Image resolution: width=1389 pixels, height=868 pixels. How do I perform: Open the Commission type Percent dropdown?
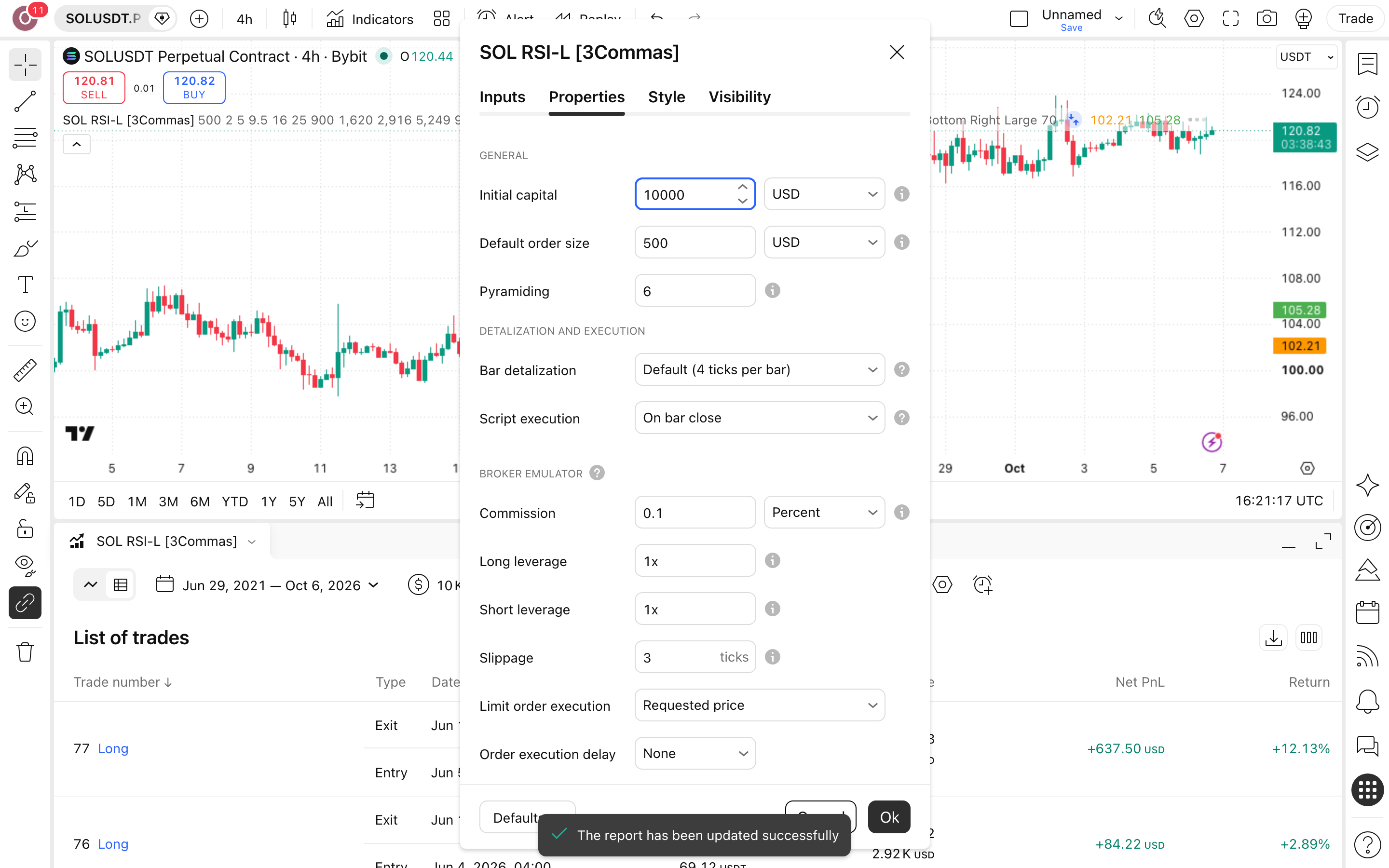[824, 512]
